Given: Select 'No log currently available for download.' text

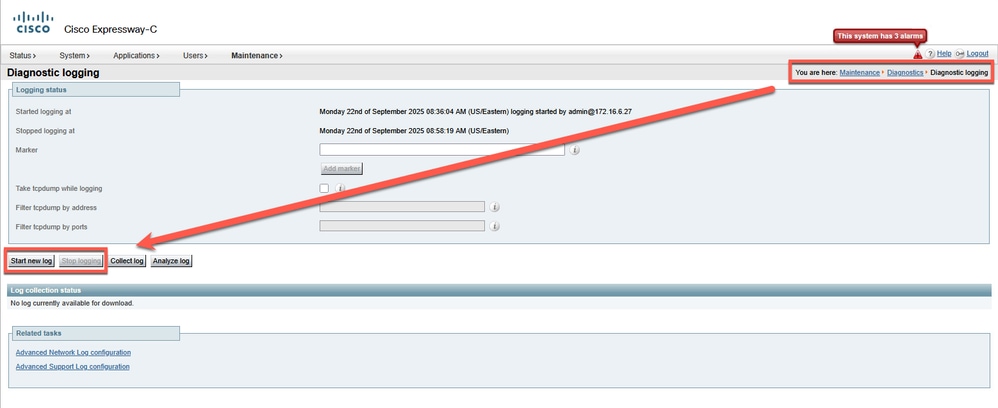Looking at the screenshot, I should (x=72, y=304).
